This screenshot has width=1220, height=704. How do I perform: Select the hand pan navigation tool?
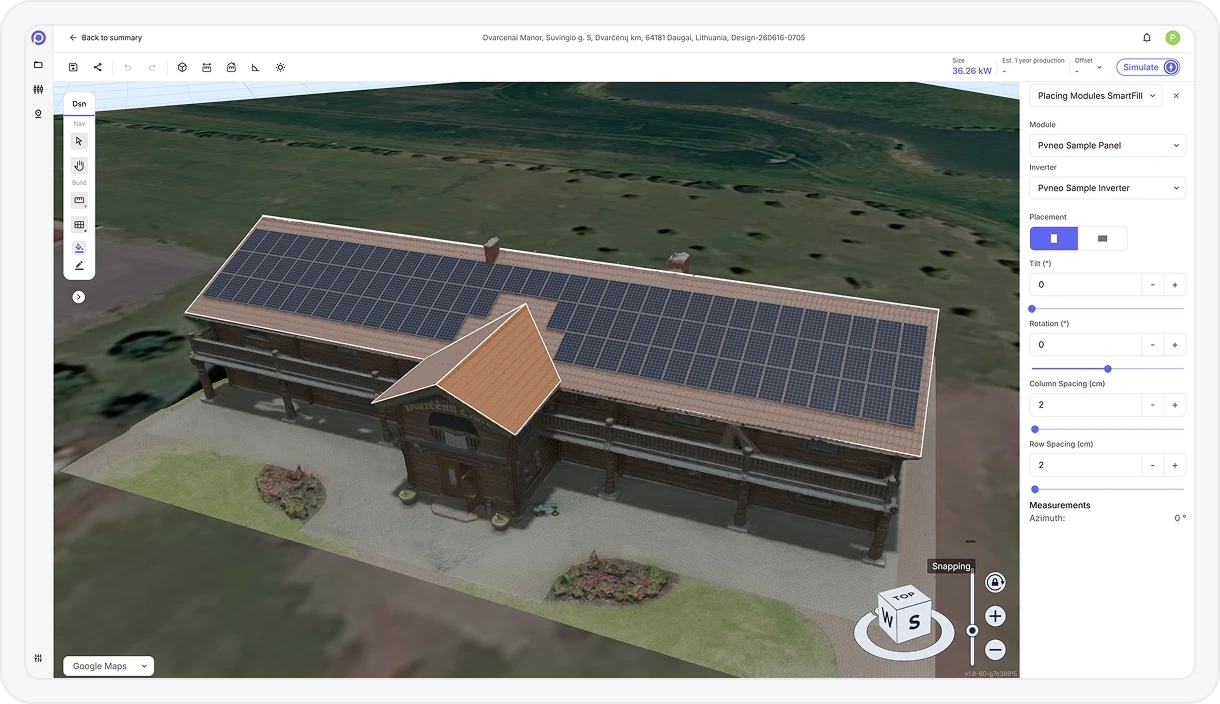[x=79, y=165]
